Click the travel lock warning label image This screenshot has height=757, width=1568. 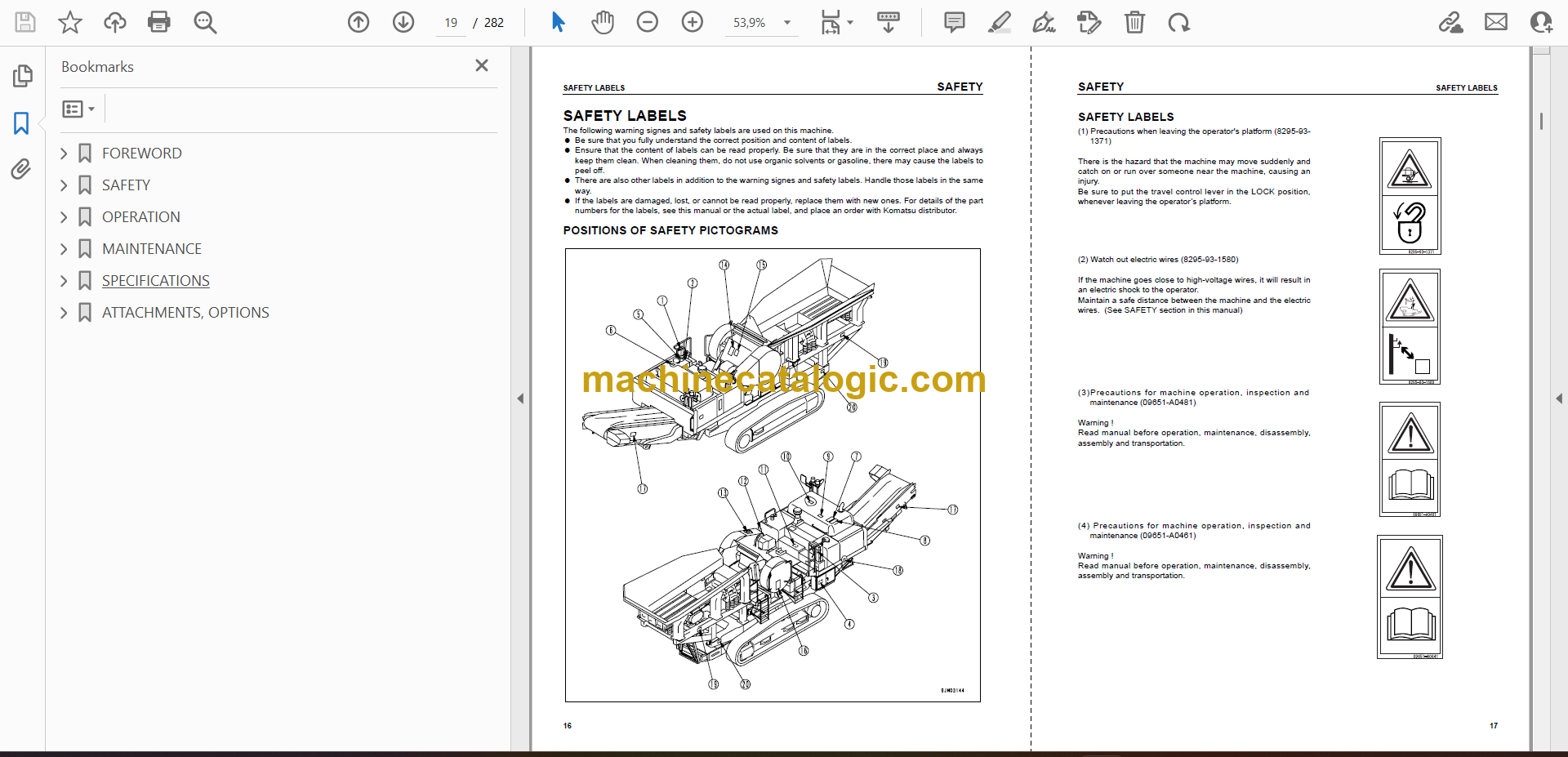pyautogui.click(x=1410, y=196)
